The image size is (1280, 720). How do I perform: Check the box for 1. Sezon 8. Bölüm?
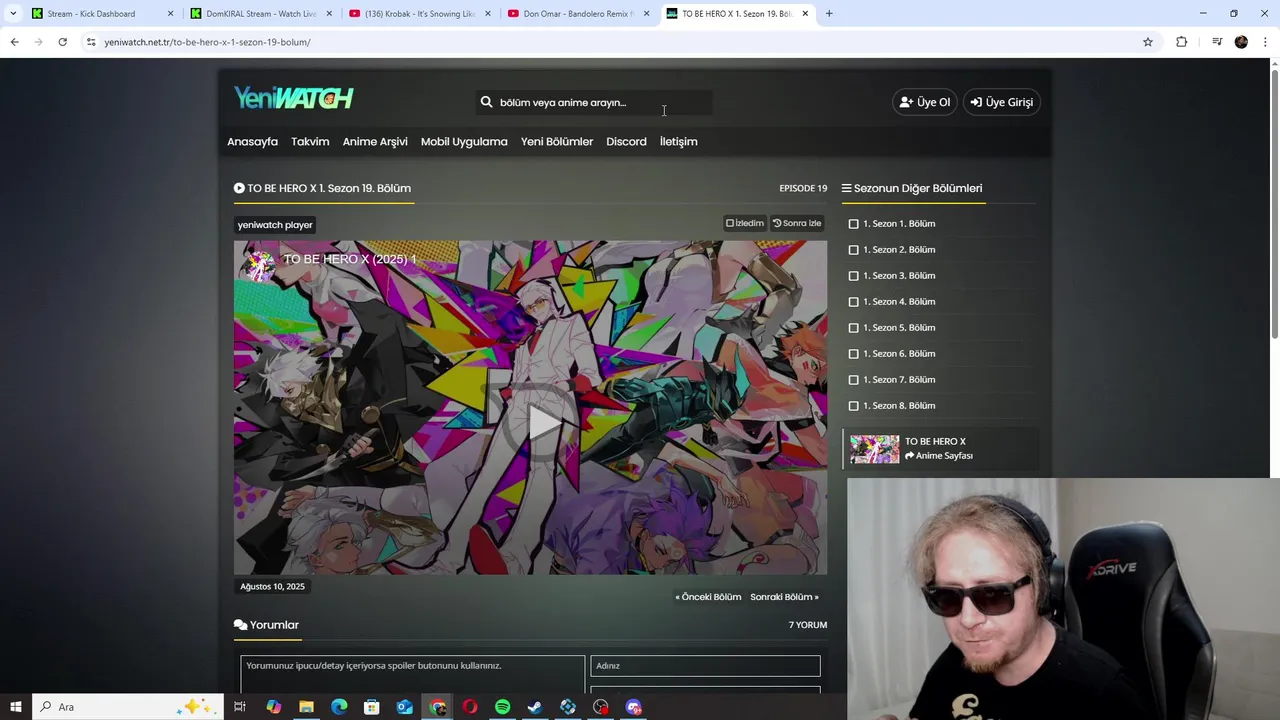853,406
